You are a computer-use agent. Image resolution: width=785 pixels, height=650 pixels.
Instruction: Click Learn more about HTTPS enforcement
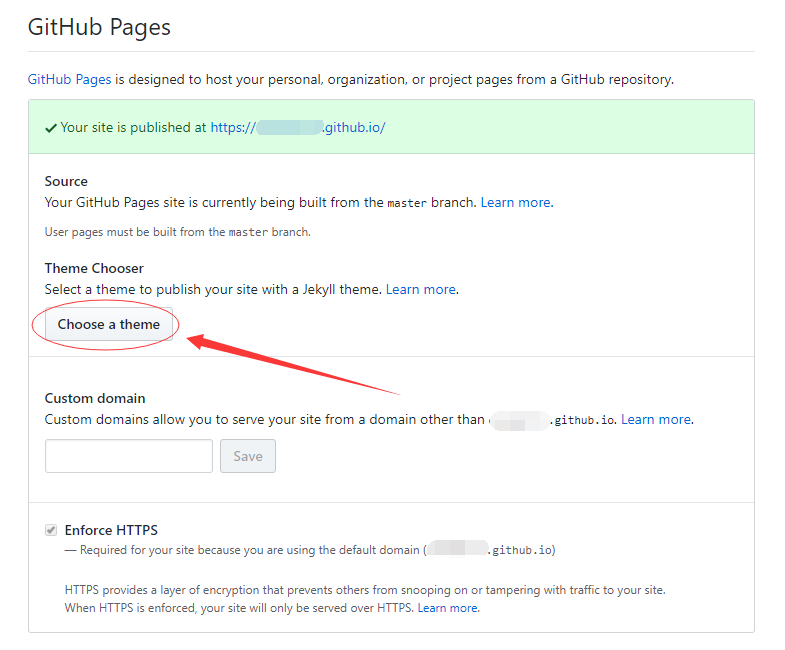pyautogui.click(x=448, y=608)
